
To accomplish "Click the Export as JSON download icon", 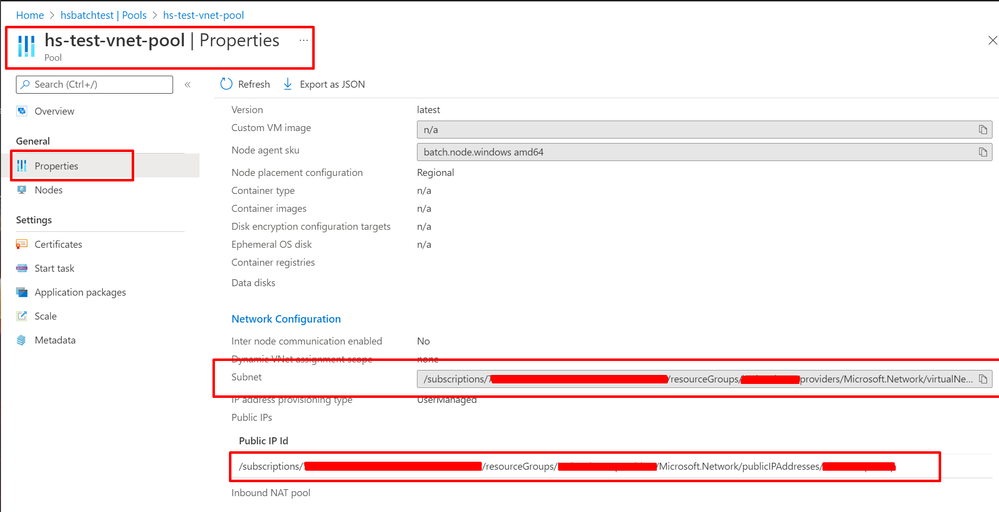I will [289, 84].
